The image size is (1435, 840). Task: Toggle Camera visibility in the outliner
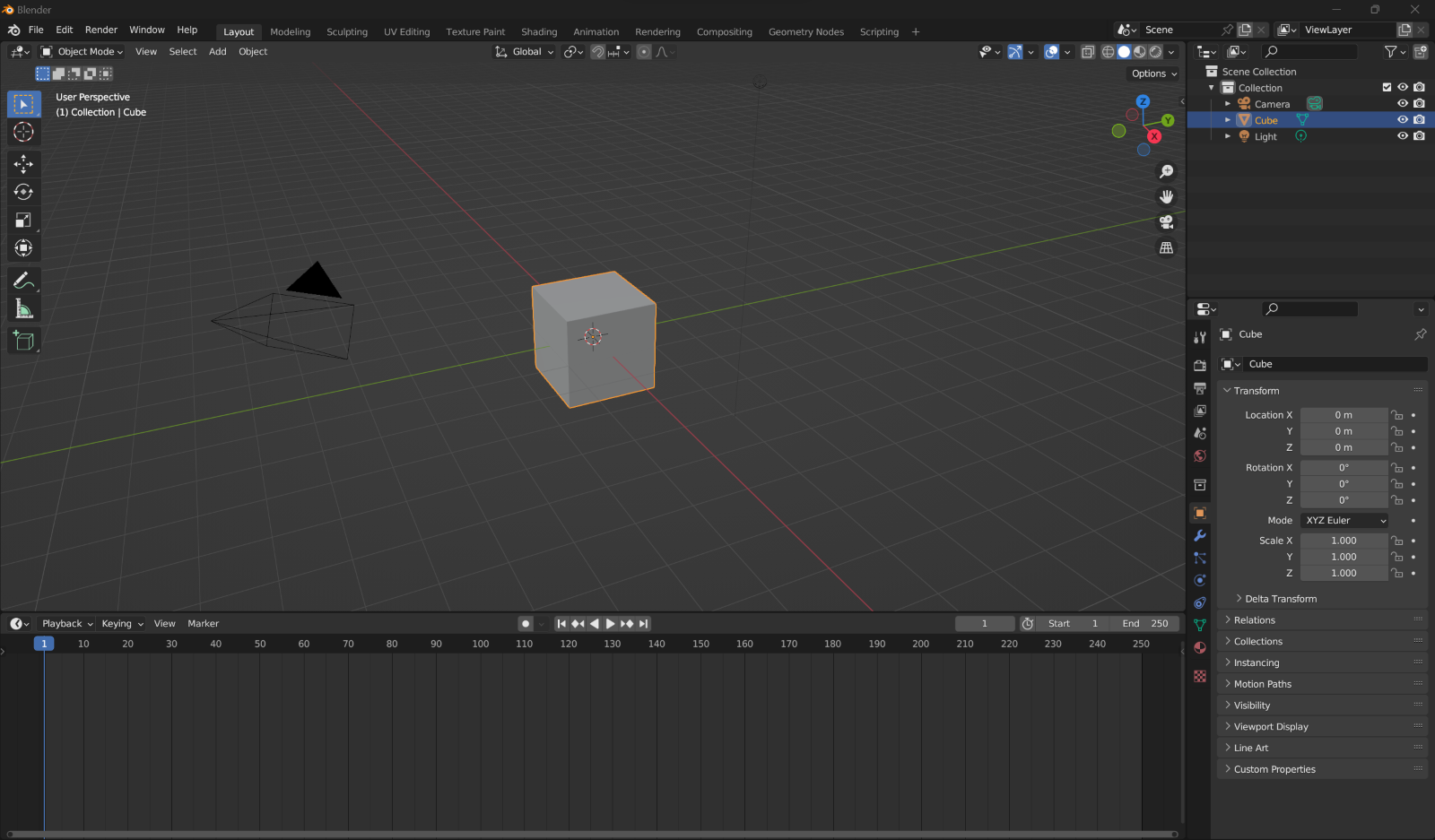point(1403,103)
